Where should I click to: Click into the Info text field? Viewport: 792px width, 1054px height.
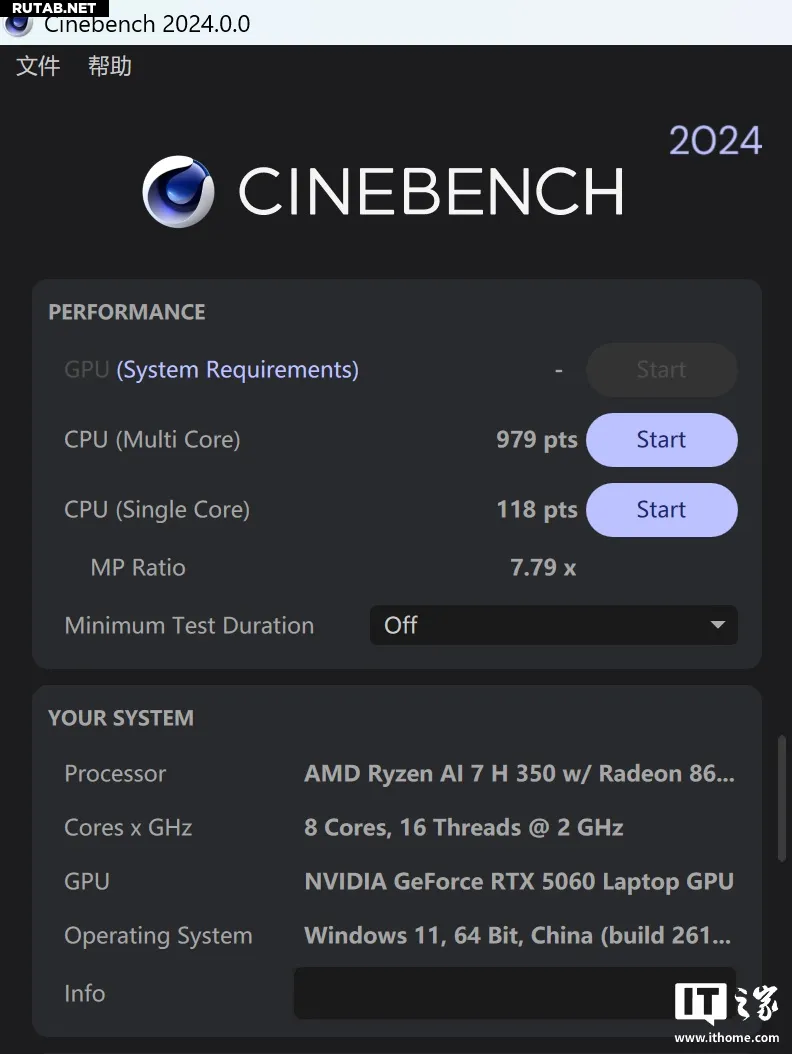[514, 993]
